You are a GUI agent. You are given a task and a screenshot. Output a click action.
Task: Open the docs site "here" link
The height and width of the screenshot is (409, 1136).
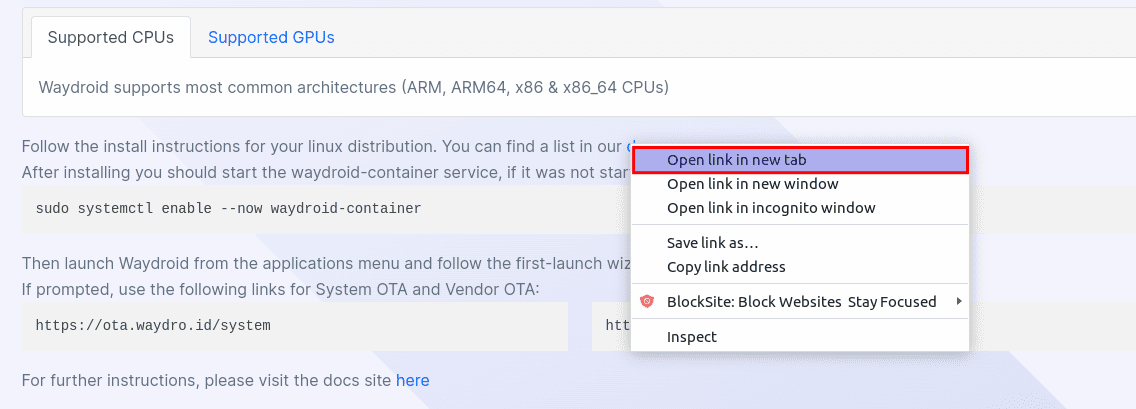click(412, 380)
